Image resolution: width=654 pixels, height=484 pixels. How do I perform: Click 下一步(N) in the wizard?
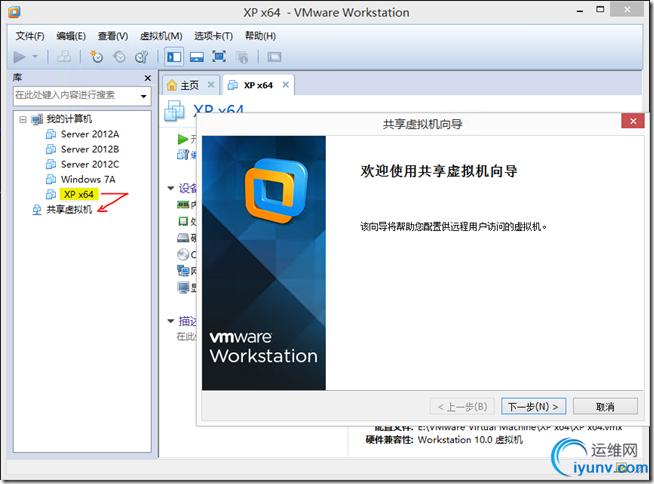pos(533,406)
